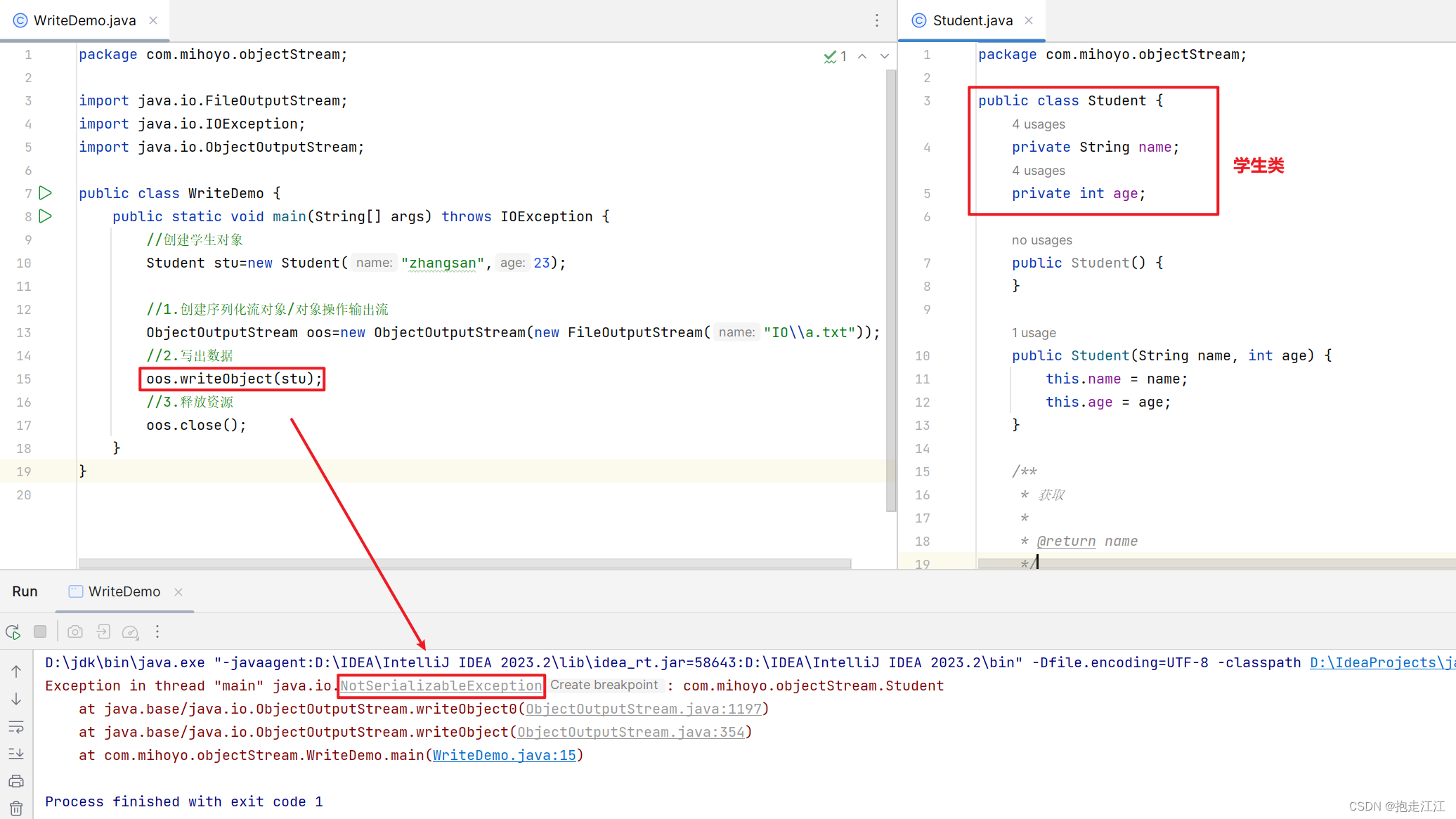Click Down the Stack Trace arrow
Image resolution: width=1456 pixels, height=819 pixels.
tap(16, 699)
